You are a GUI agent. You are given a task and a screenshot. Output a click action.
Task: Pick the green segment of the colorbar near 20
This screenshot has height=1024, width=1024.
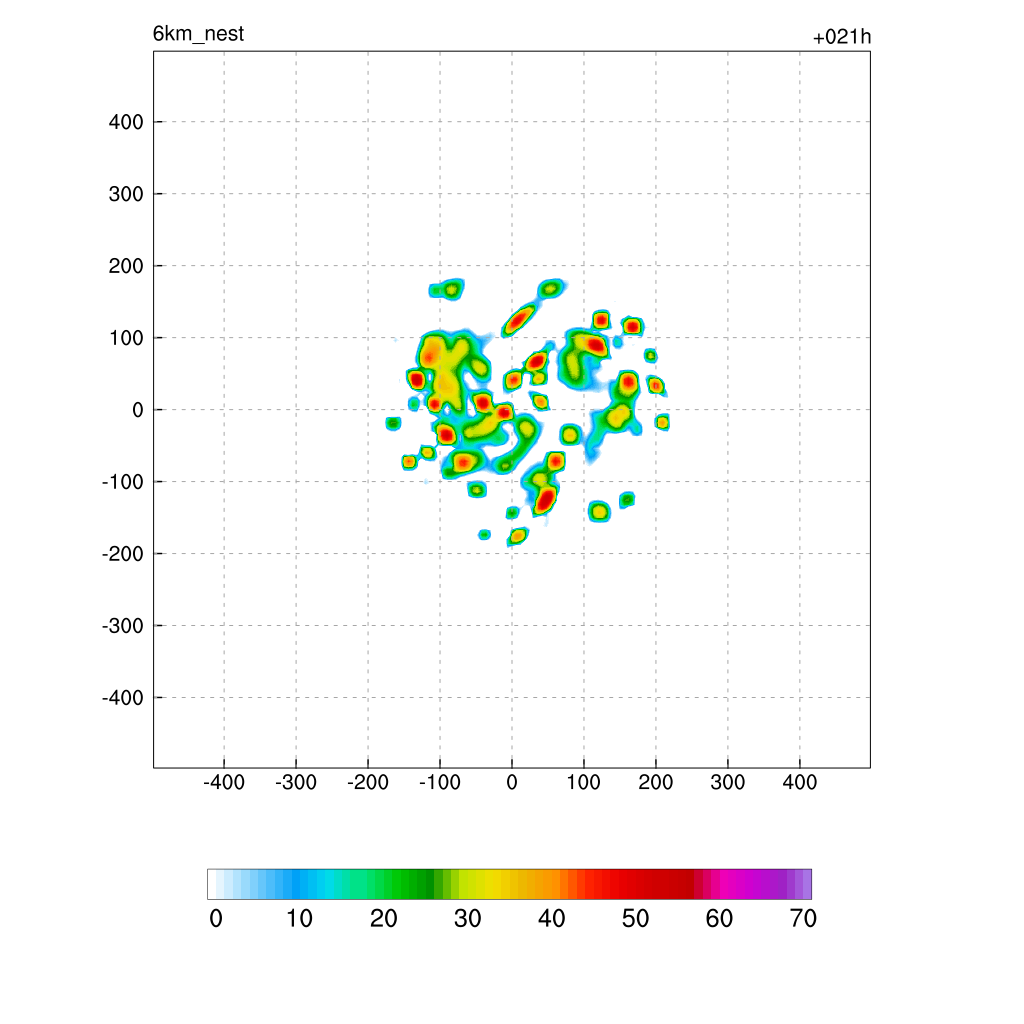tap(380, 884)
